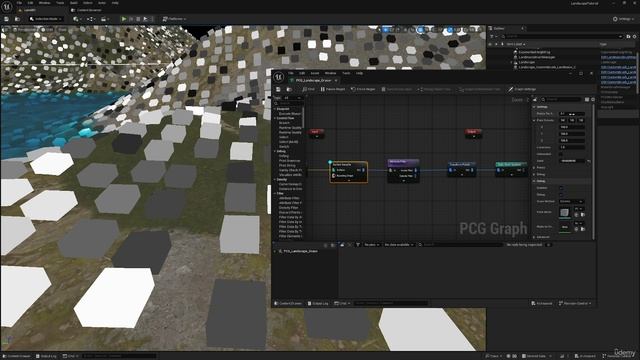
Task: Toggle Enabled checkbox in Debug section
Action: click(561, 188)
